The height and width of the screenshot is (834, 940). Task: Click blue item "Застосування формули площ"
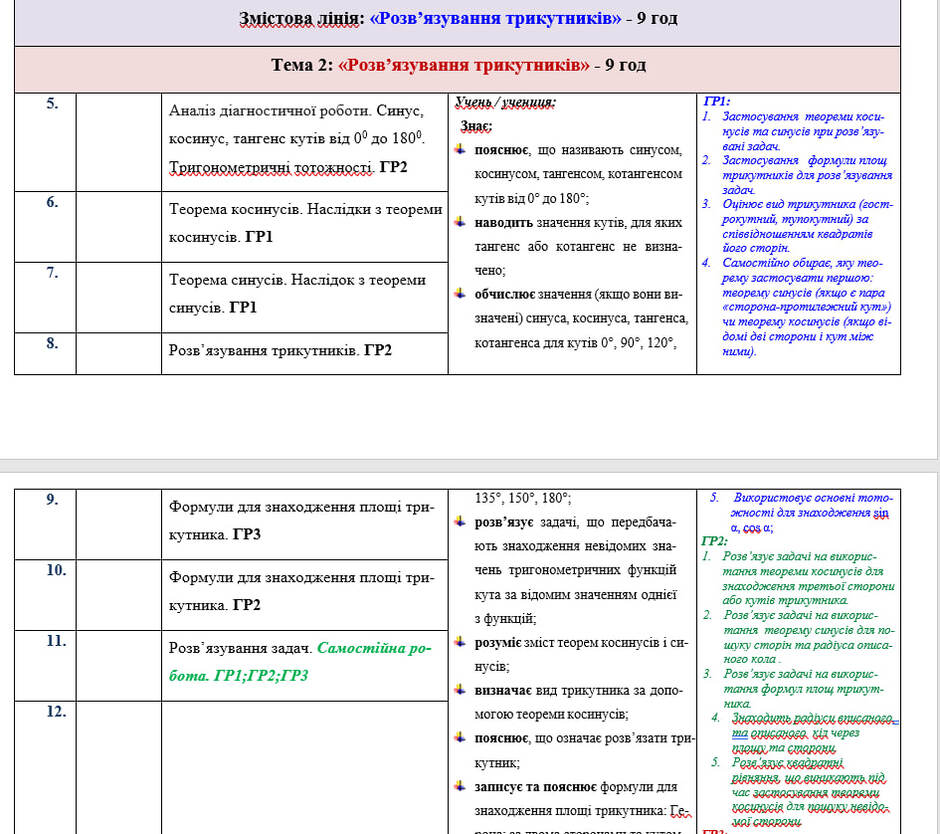805,161
